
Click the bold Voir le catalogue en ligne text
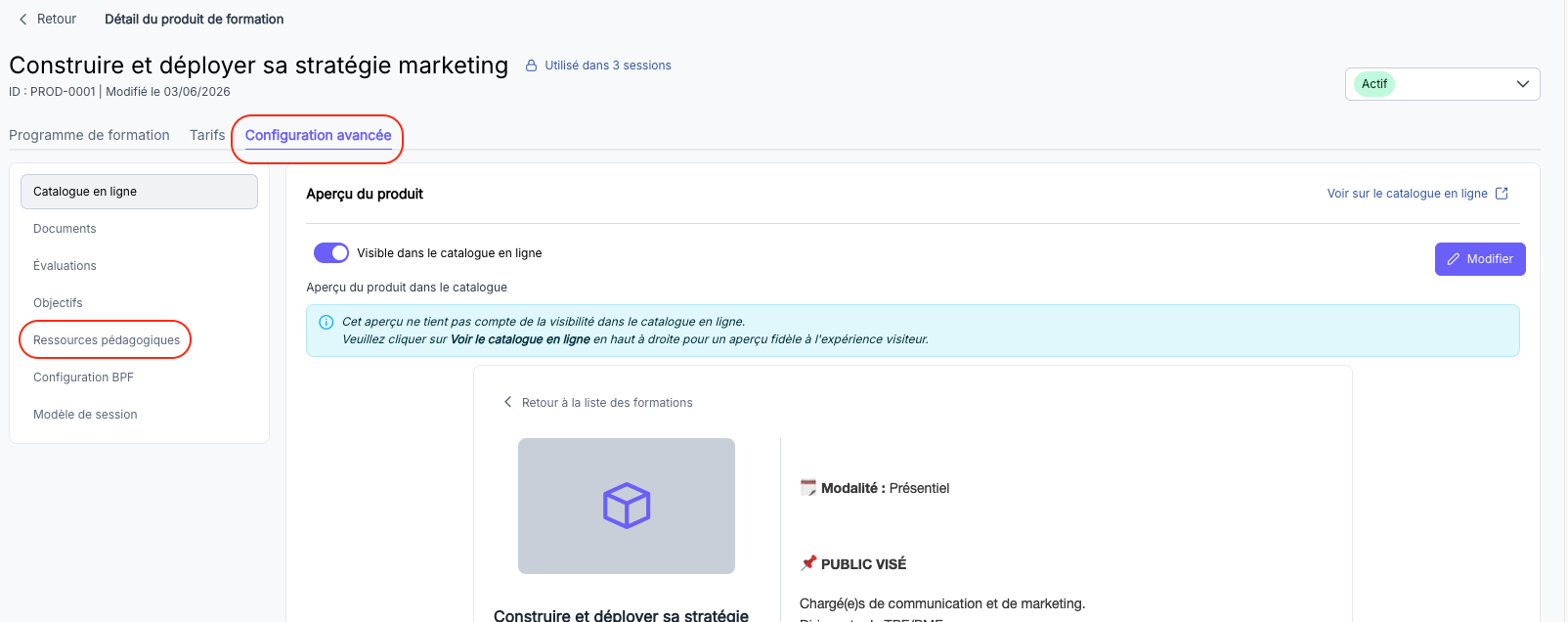point(520,339)
